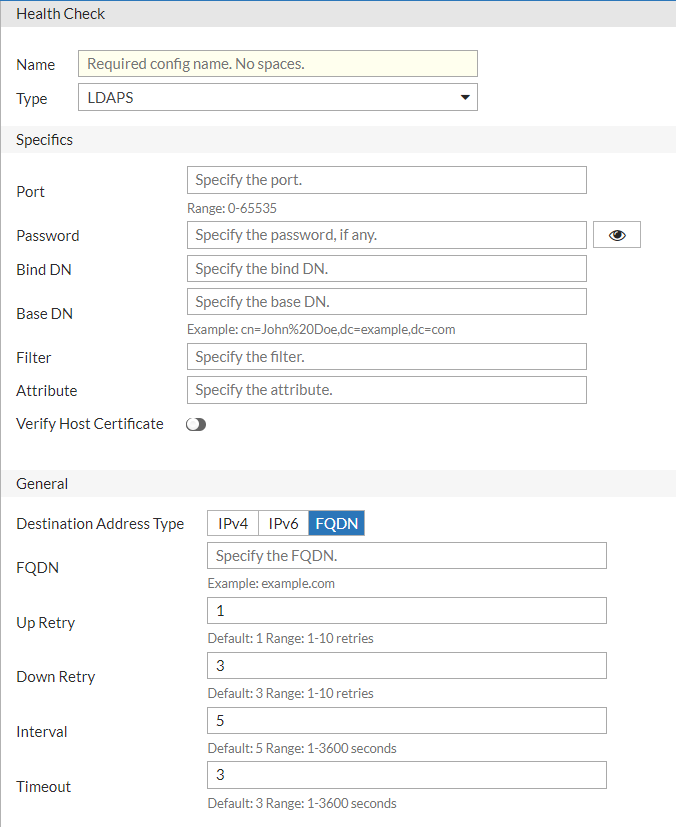The image size is (676, 827).
Task: Click the Down Retry value field
Action: (407, 666)
